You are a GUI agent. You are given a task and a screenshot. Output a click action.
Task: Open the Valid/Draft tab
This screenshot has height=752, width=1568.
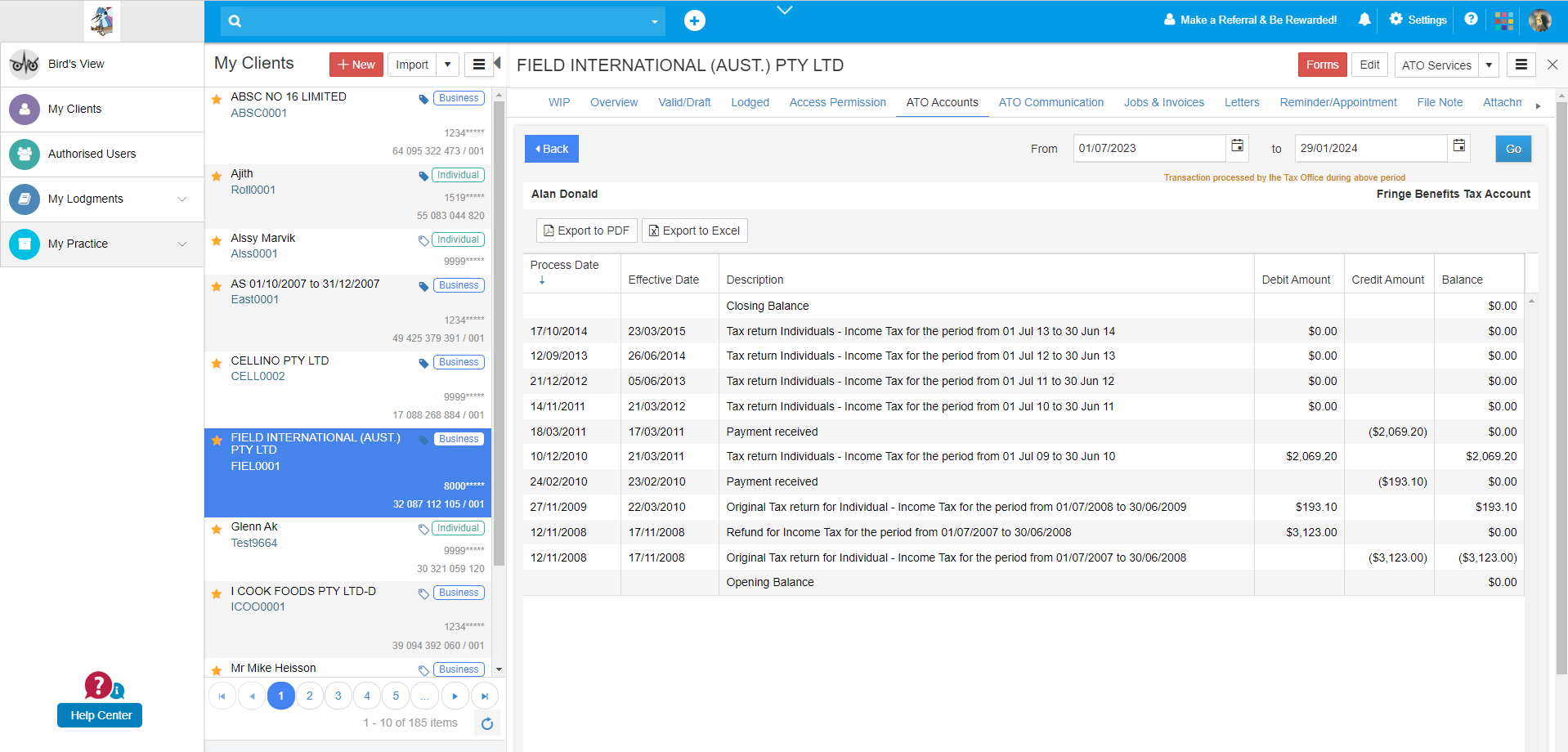[x=684, y=102]
